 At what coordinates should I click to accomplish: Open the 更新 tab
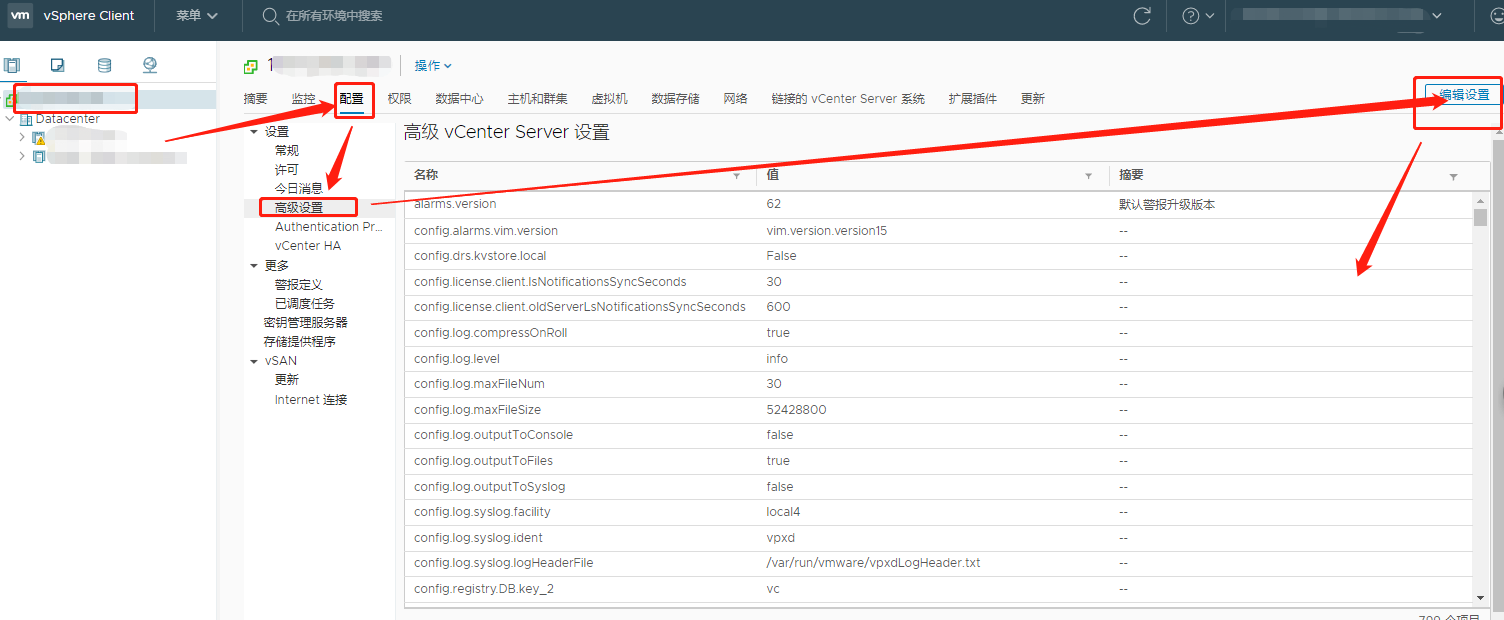1033,99
